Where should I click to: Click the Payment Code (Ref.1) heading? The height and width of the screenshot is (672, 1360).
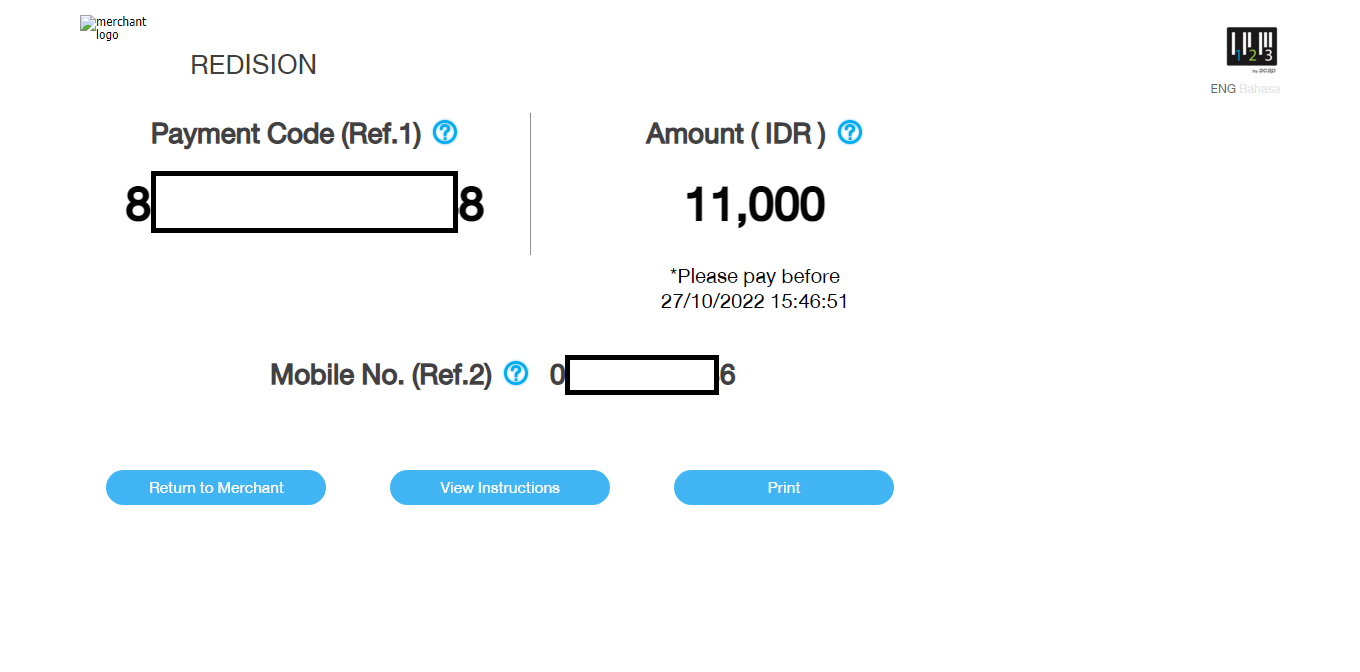pos(286,133)
